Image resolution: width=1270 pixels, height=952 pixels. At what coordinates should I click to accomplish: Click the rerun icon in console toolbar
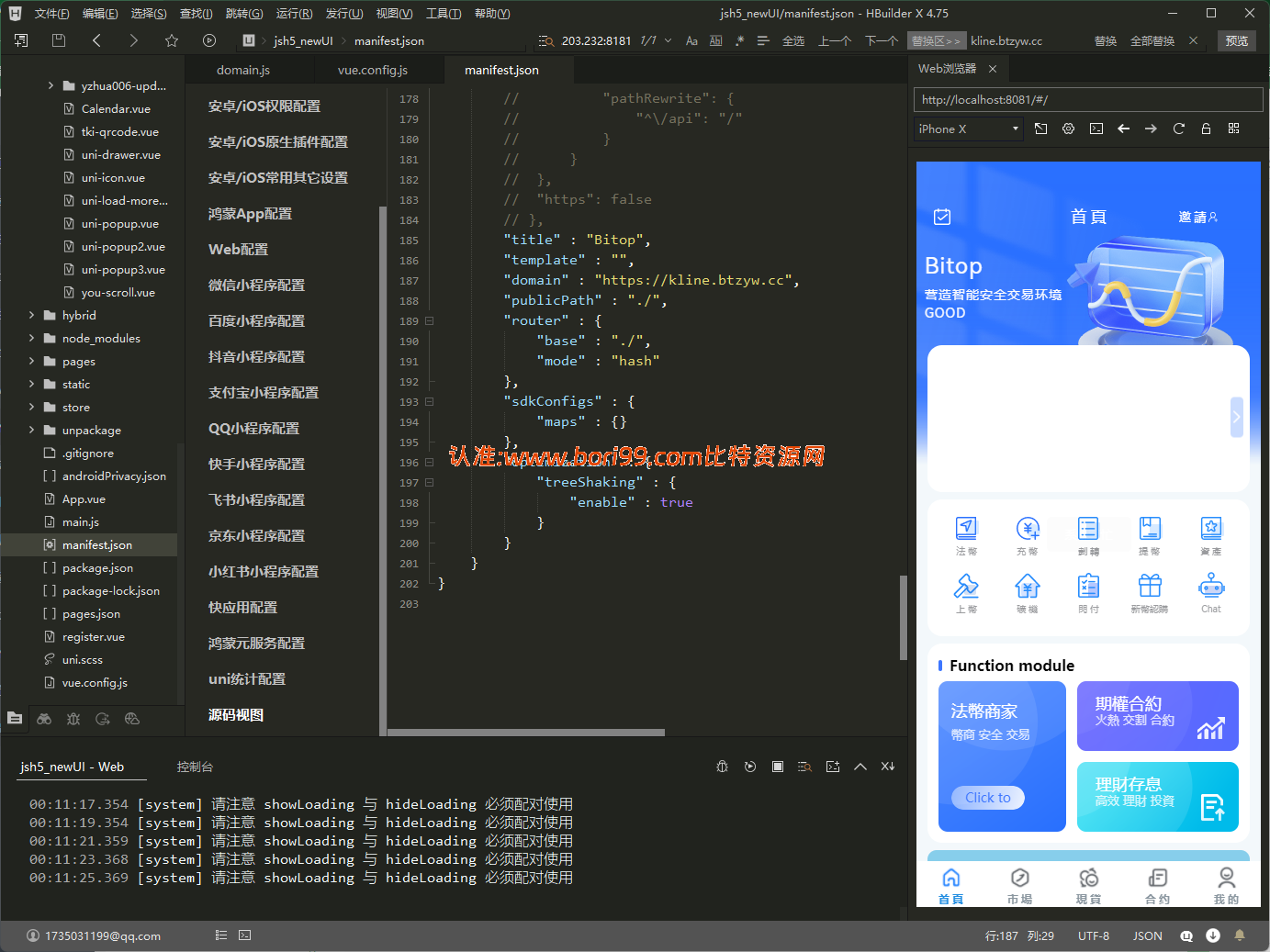[750, 767]
